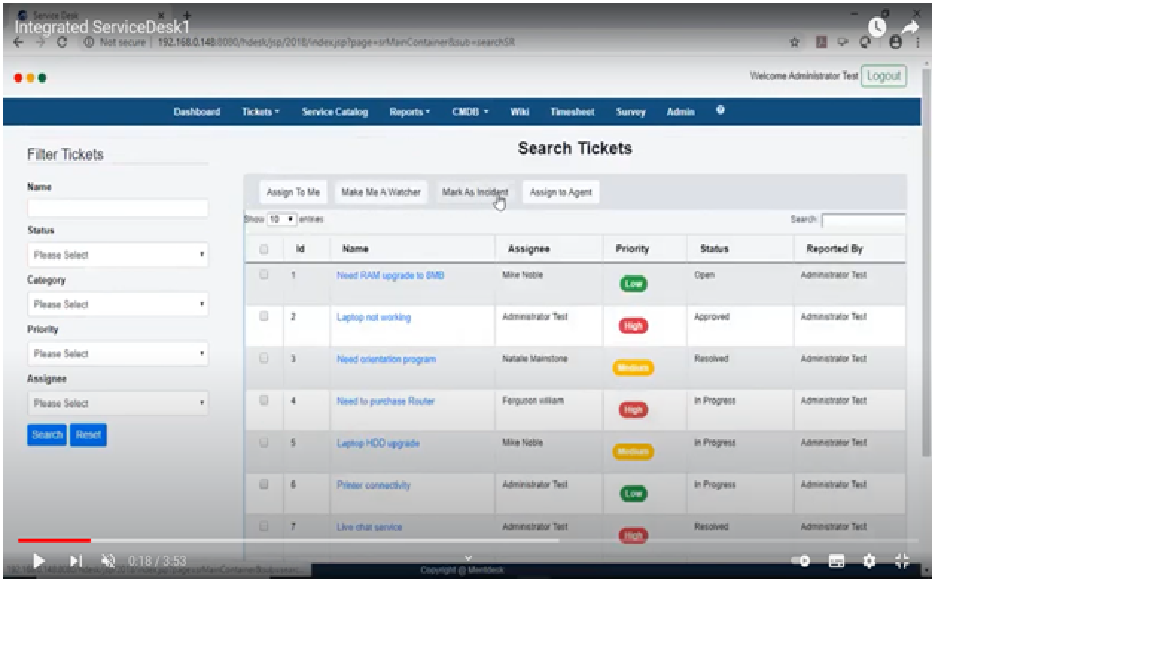This screenshot has height=648, width=1152.
Task: Open a new browser tab
Action: (x=187, y=15)
